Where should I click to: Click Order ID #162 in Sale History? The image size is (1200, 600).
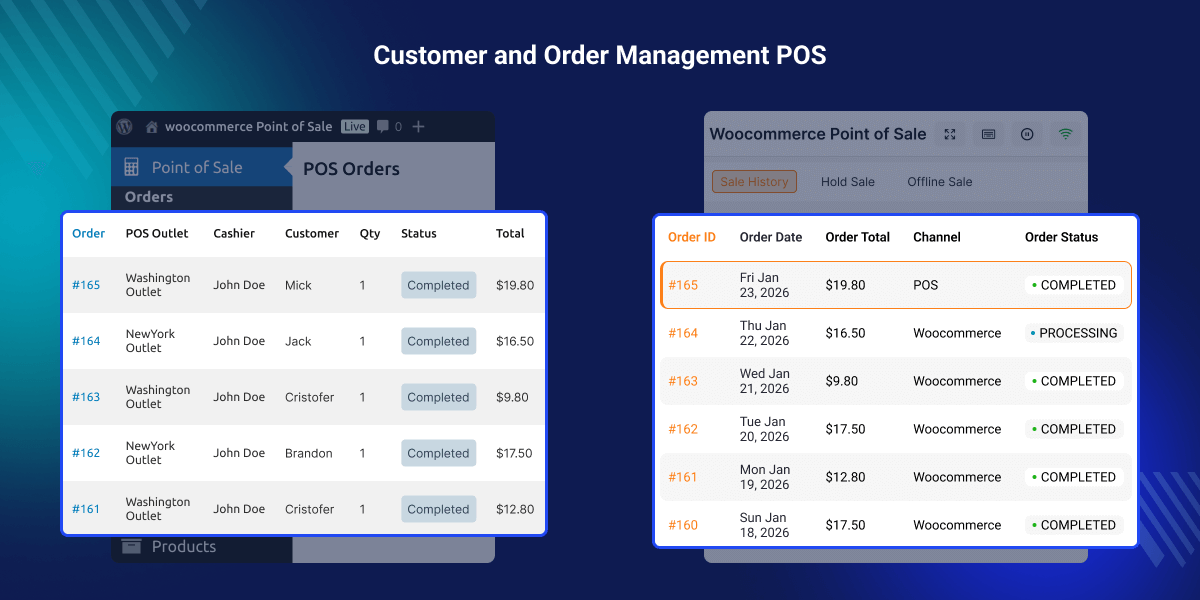(x=683, y=429)
